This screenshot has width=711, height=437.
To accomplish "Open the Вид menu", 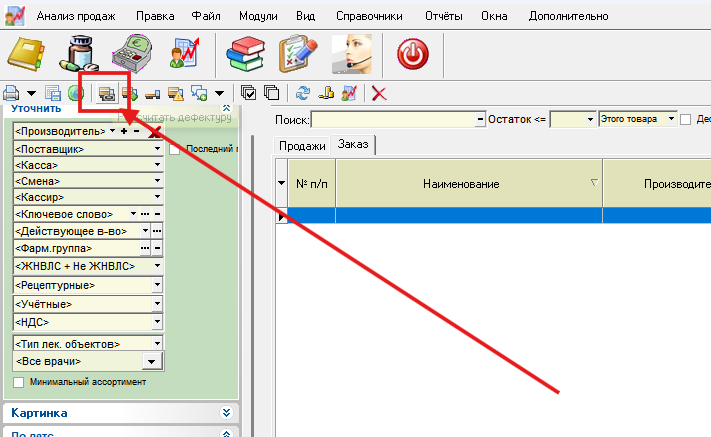I will pos(306,16).
